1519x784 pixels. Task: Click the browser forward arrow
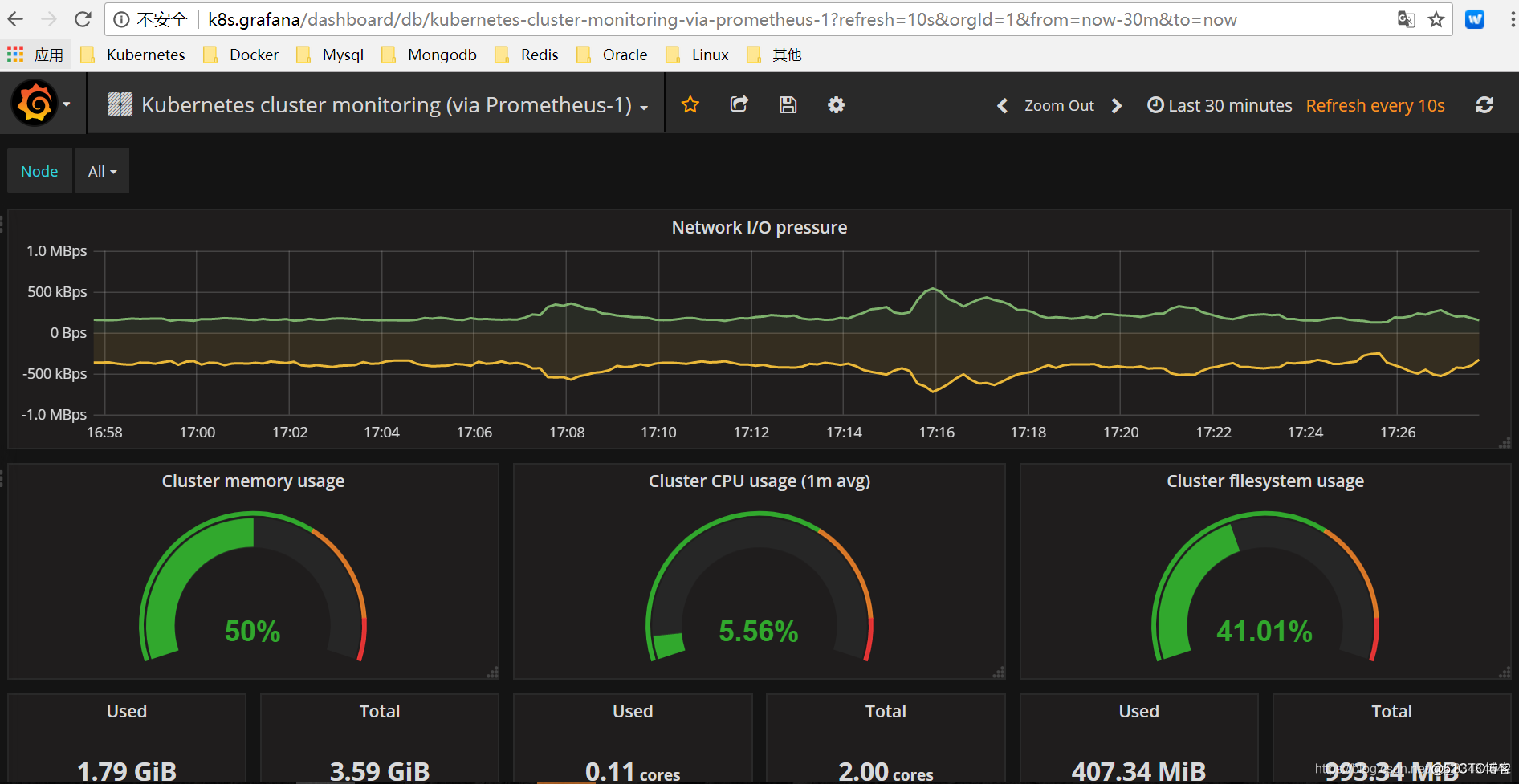point(49,19)
